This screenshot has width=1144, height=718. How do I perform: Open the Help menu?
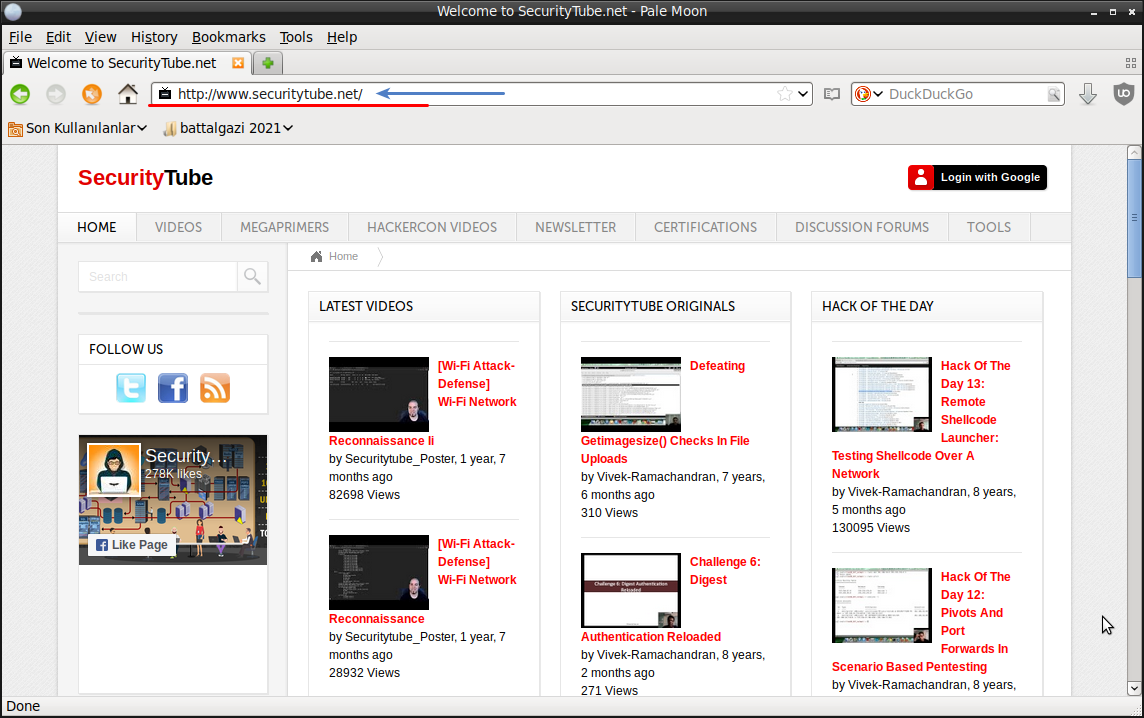pyautogui.click(x=341, y=37)
